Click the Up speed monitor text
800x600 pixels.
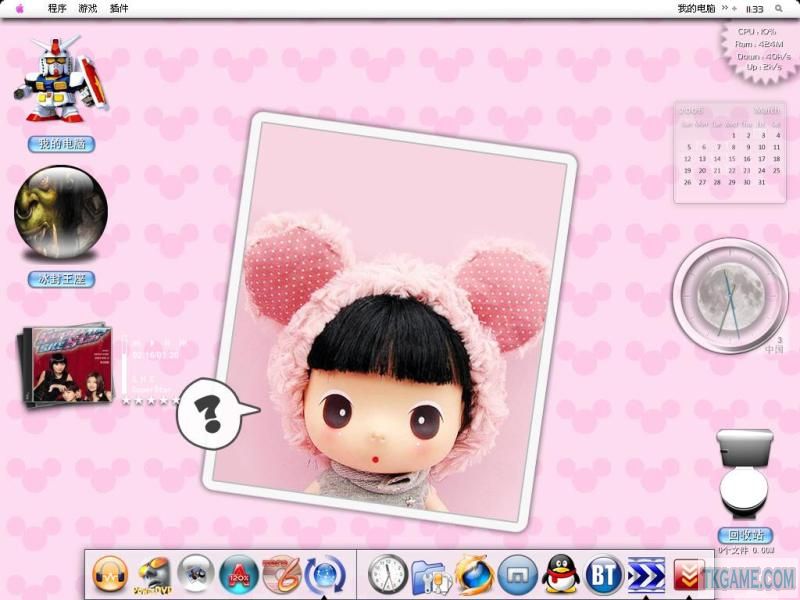click(764, 67)
